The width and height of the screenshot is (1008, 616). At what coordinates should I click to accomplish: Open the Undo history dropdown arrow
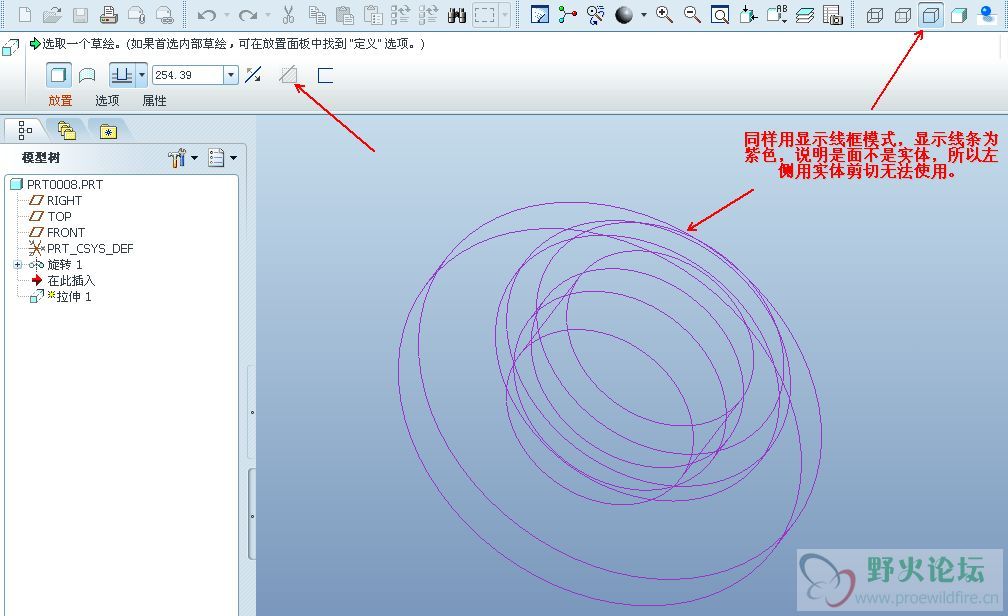pyautogui.click(x=227, y=14)
